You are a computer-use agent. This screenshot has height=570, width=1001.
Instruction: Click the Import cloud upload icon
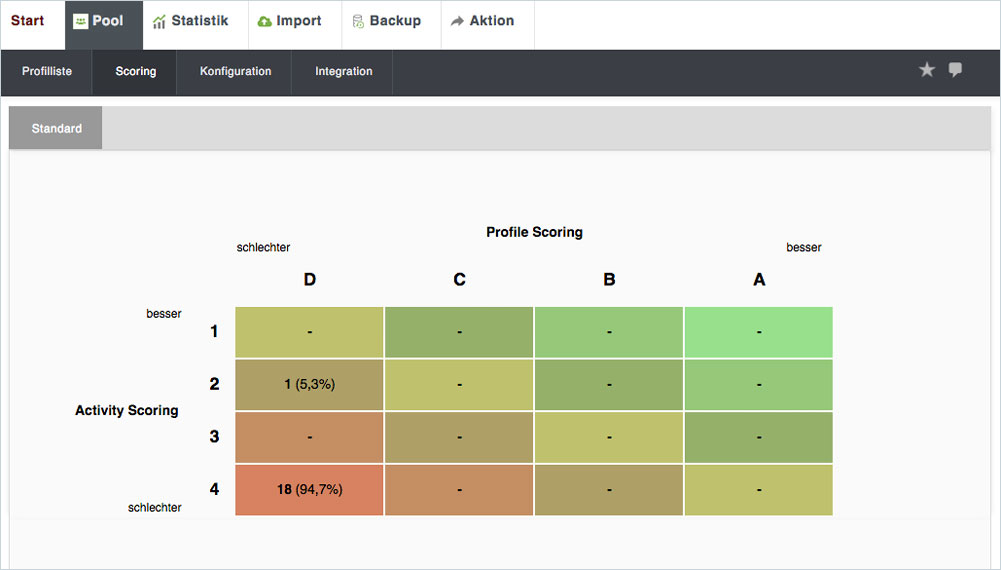264,22
